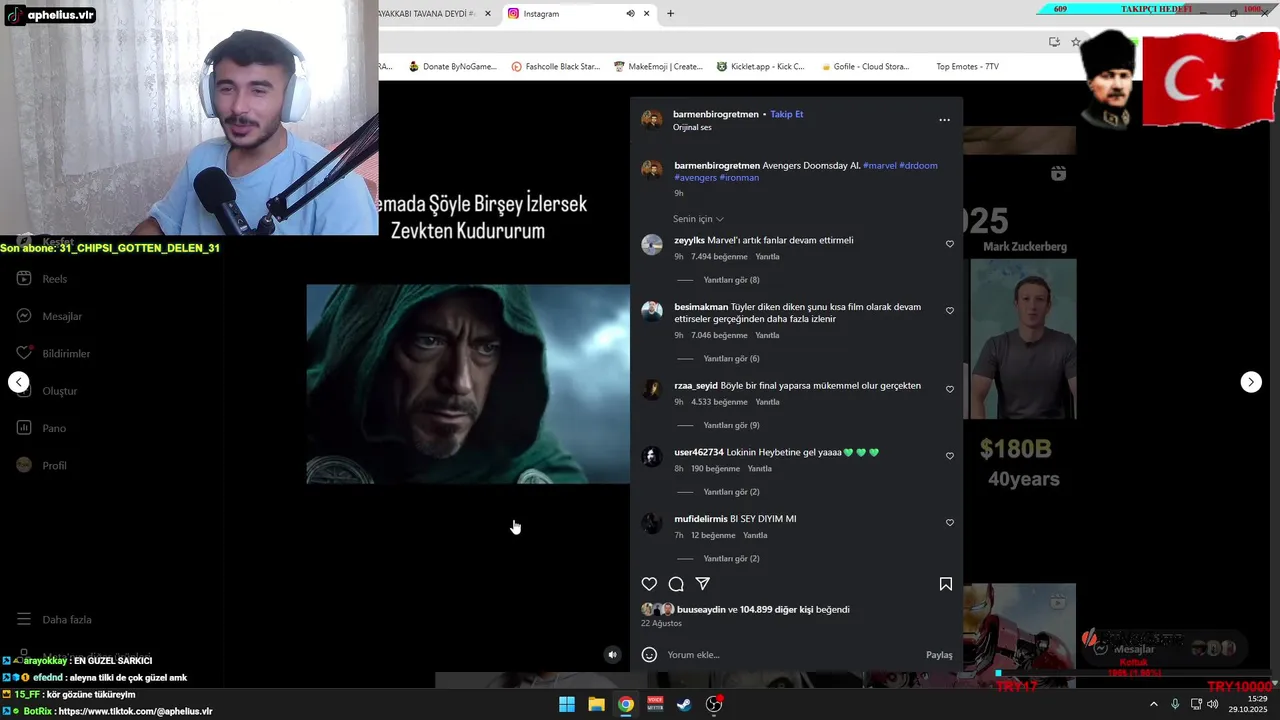The image size is (1280, 720).
Task: Mute the reel video sound
Action: (x=613, y=655)
